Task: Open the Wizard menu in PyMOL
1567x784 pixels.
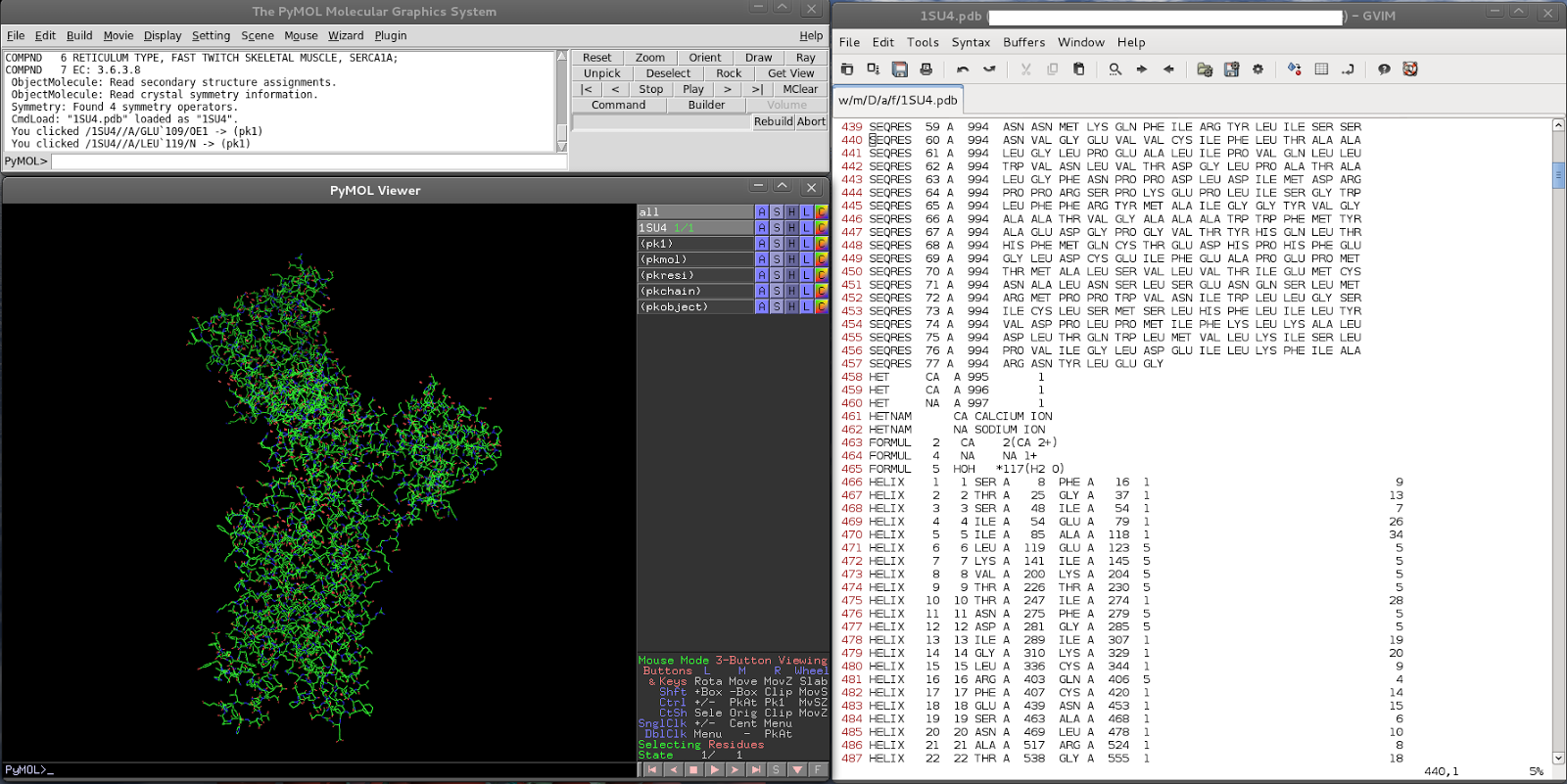Action: click(x=346, y=35)
